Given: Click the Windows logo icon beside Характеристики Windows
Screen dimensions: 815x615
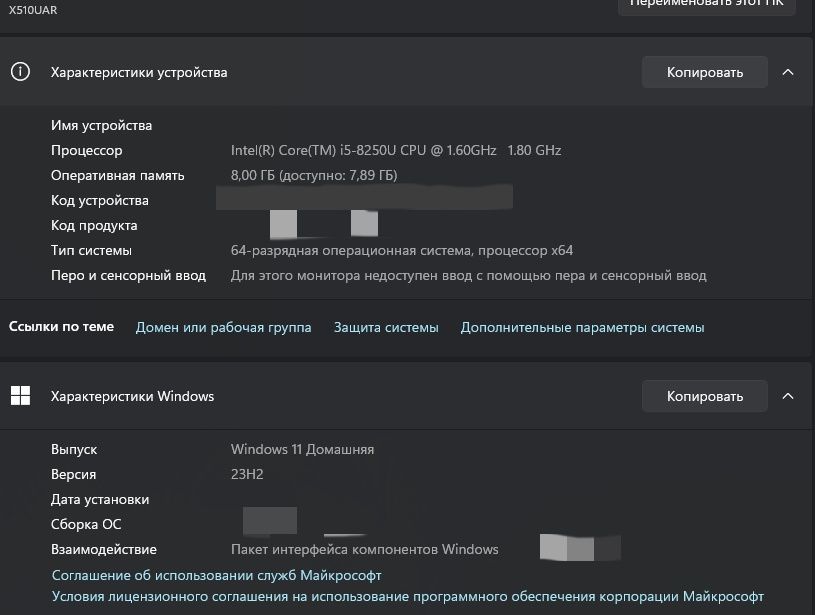Looking at the screenshot, I should point(20,396).
